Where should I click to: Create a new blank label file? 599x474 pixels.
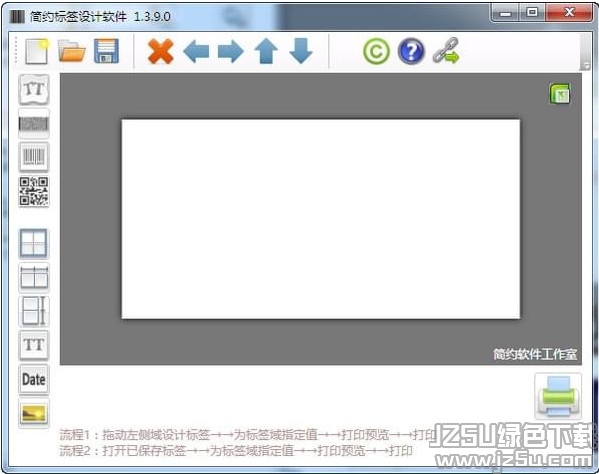(x=37, y=51)
